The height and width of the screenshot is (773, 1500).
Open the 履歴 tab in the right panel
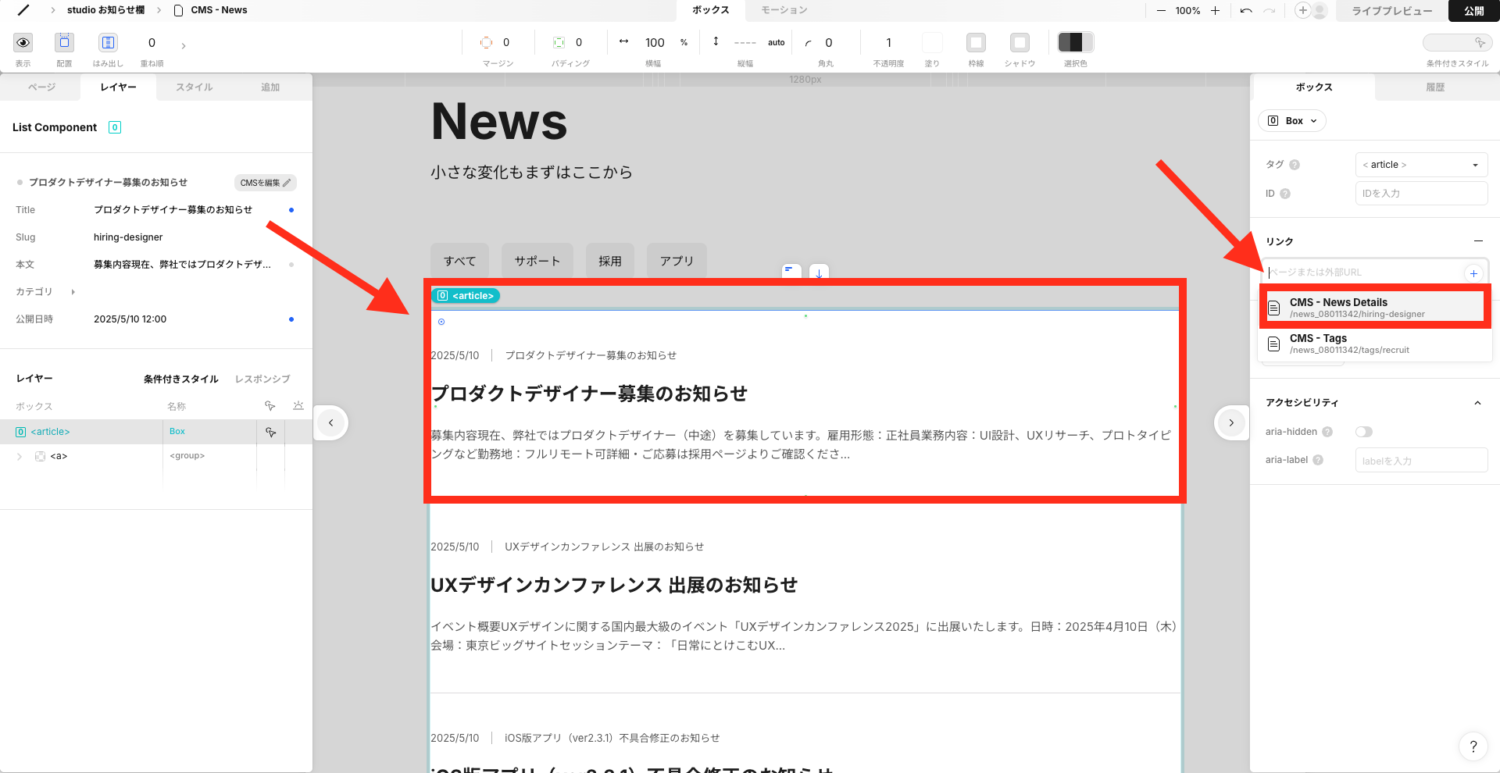click(1435, 87)
